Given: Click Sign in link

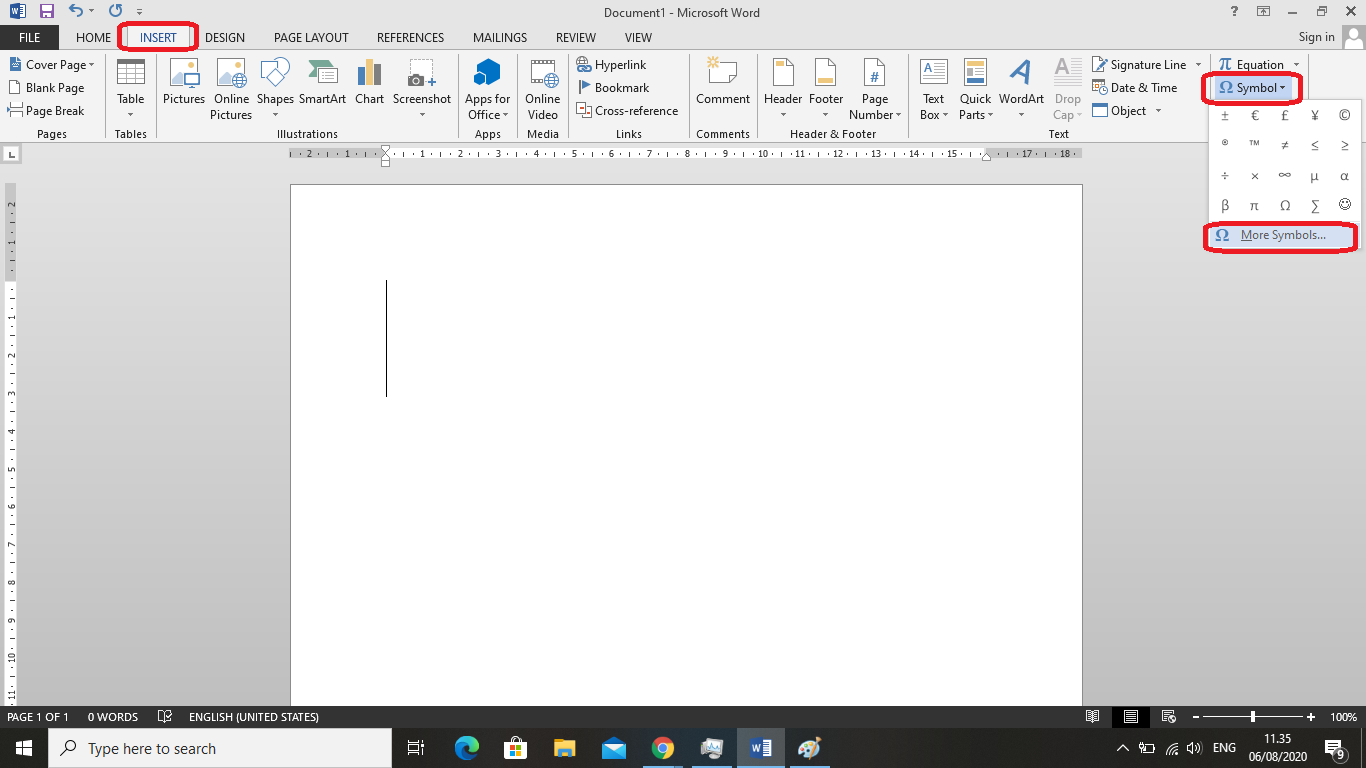Looking at the screenshot, I should point(1316,37).
